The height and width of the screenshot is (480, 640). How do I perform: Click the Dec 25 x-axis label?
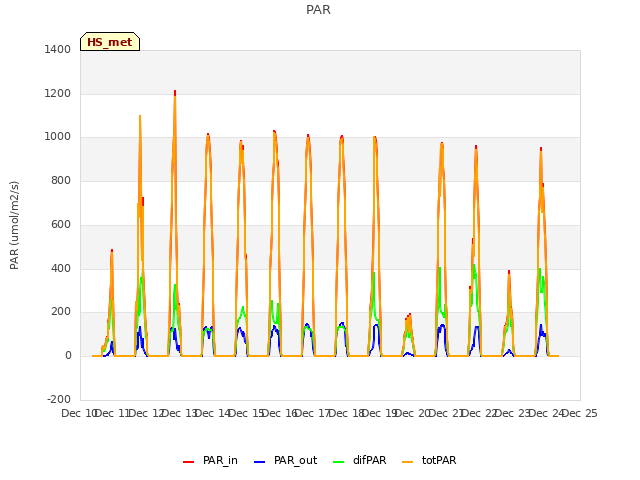tap(580, 413)
